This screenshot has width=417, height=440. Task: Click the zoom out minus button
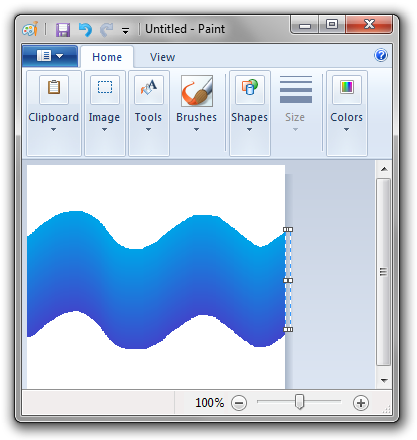click(x=239, y=403)
